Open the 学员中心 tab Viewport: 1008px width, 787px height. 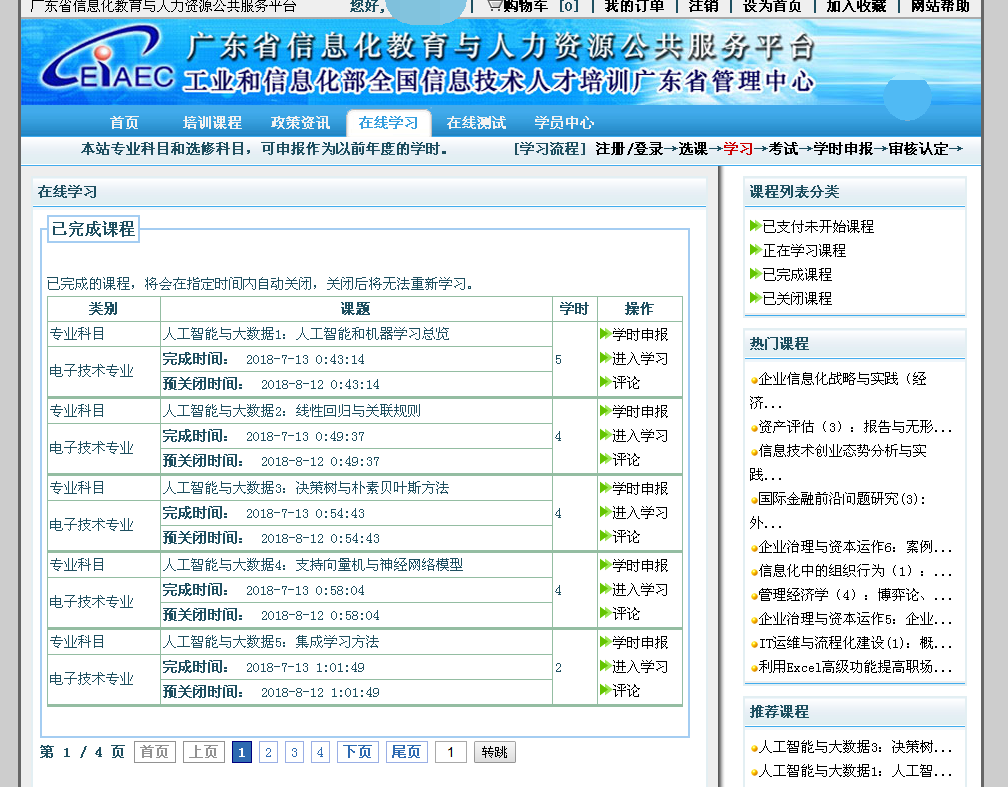tap(564, 123)
